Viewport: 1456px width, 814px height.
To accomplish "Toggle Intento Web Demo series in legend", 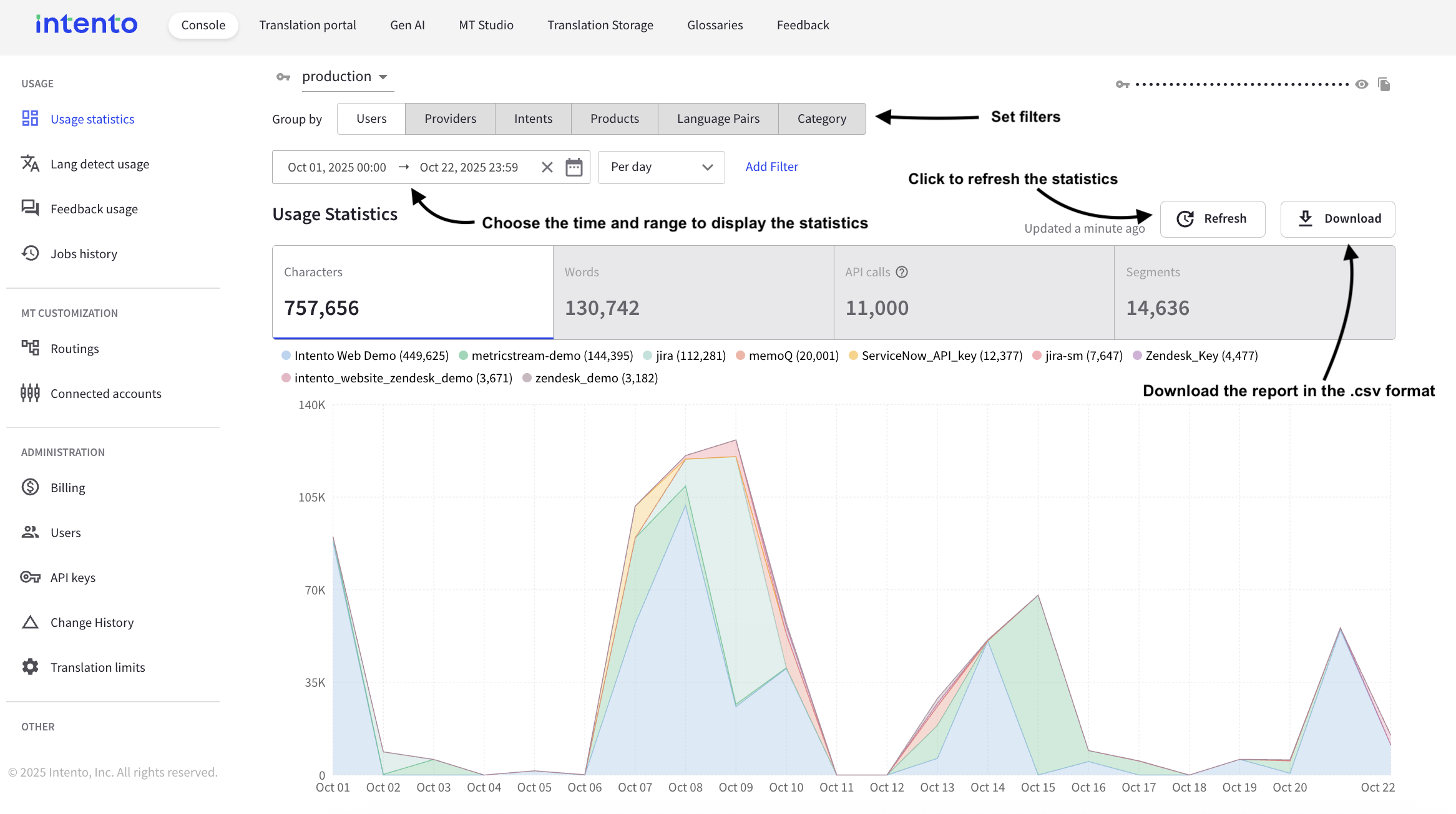I will 371,356.
